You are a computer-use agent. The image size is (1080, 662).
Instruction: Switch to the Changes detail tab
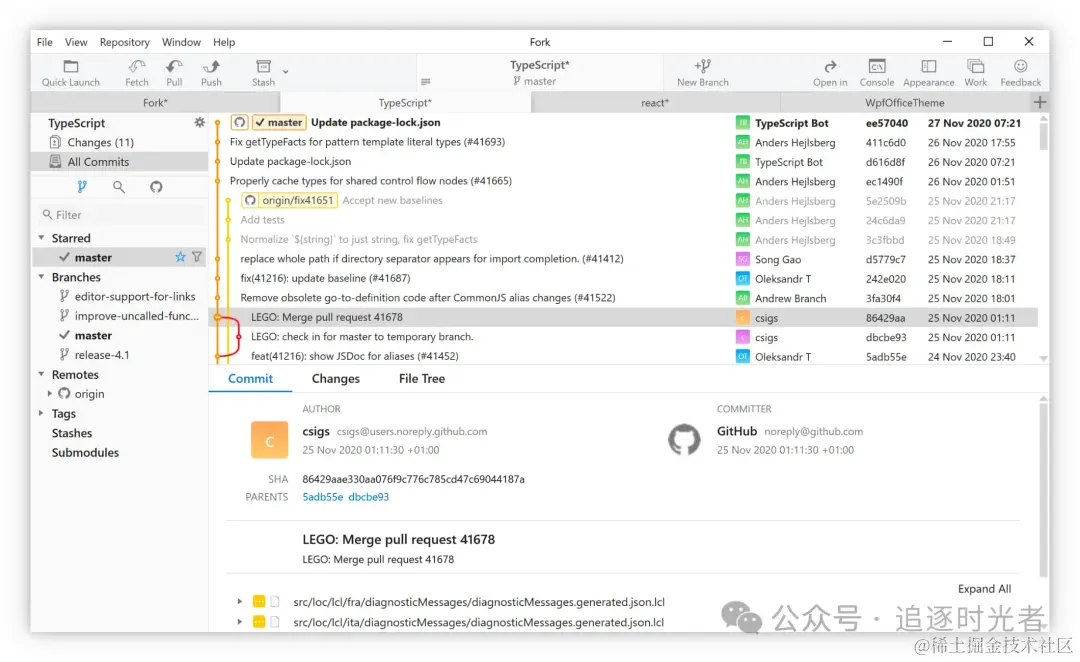point(335,378)
